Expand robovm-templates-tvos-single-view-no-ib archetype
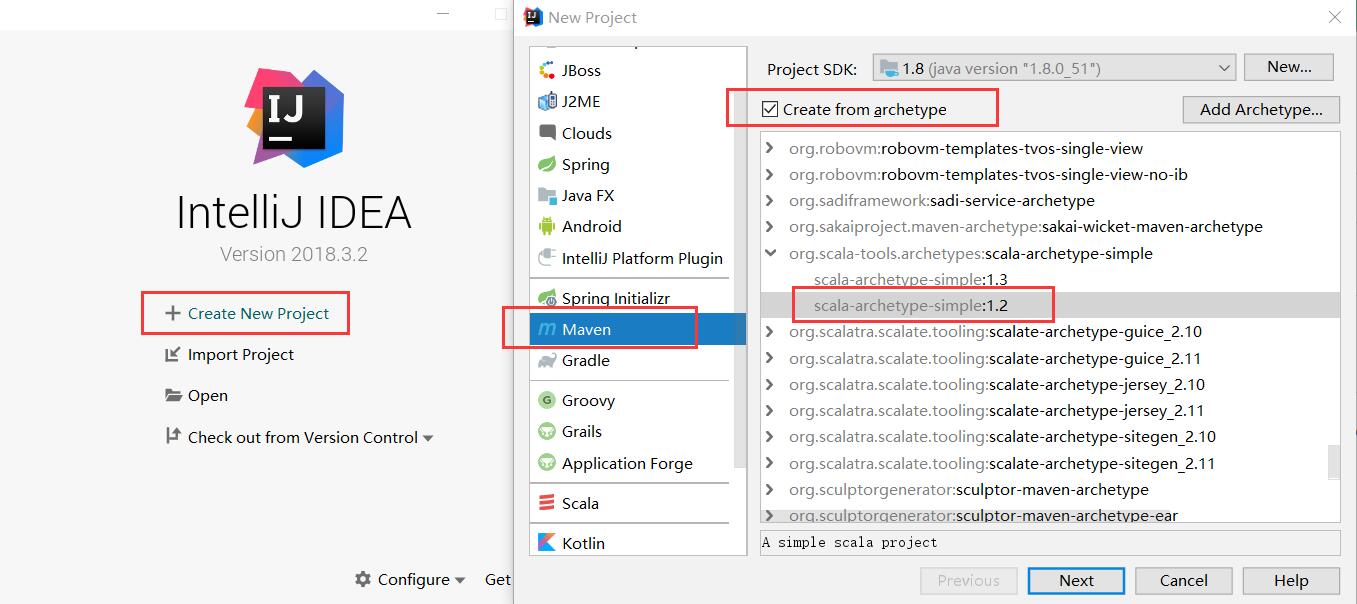The image size is (1357, 604). (x=770, y=174)
